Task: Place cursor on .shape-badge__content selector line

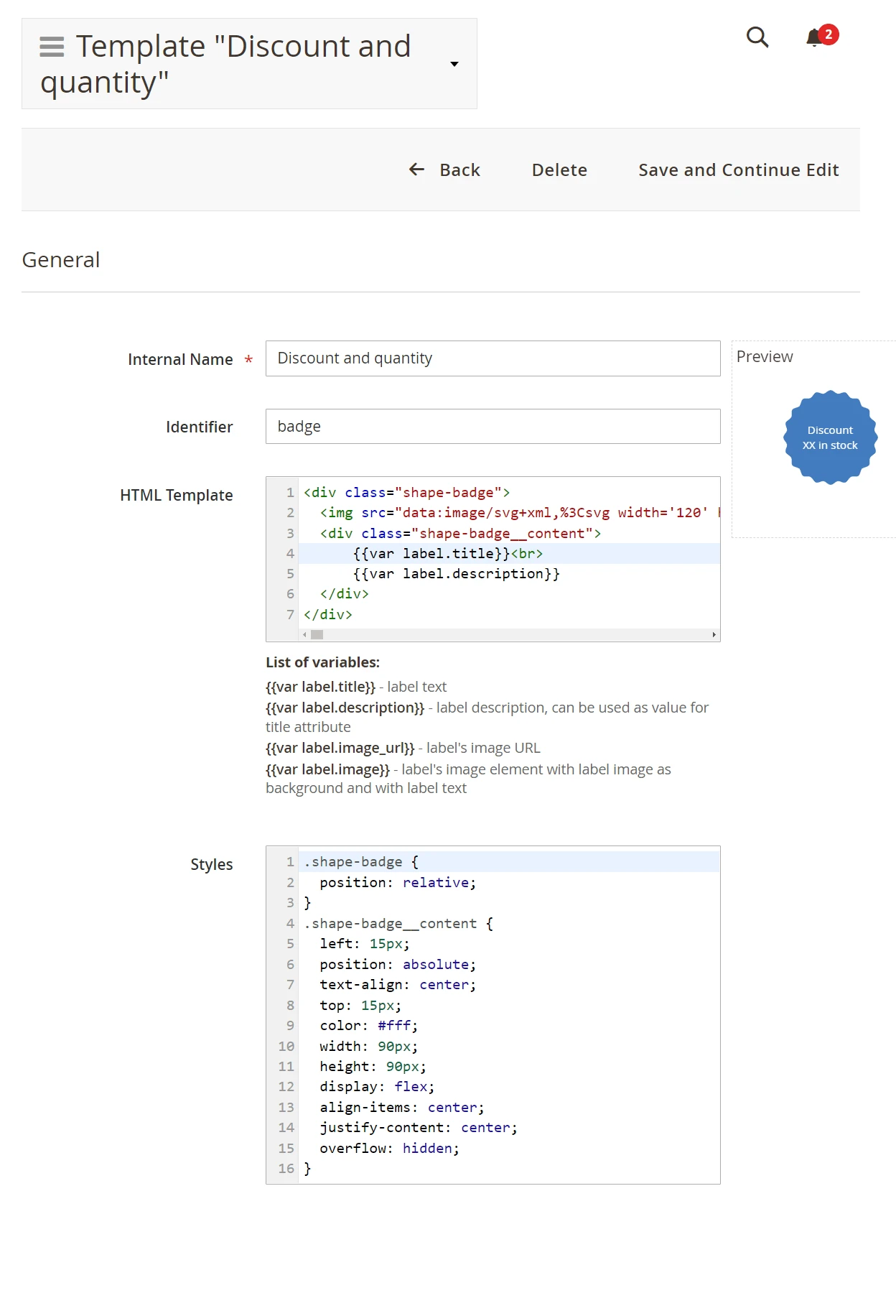Action: 398,924
